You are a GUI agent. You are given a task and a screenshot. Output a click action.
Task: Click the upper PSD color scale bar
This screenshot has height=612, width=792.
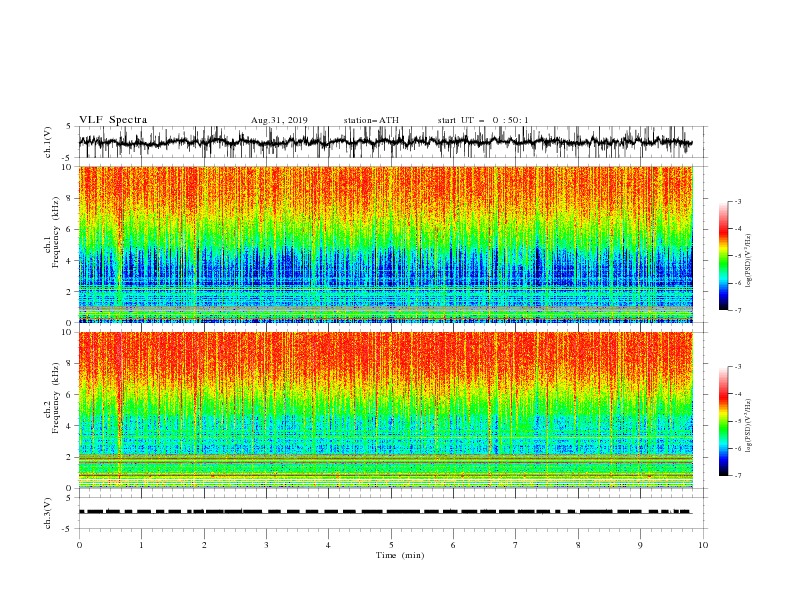(723, 256)
